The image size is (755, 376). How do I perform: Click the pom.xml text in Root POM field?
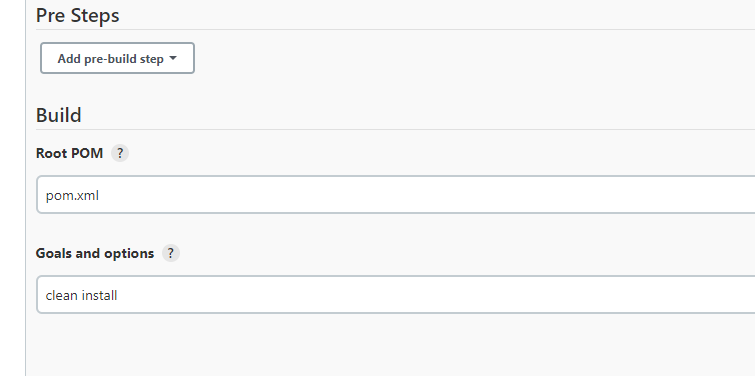pyautogui.click(x=72, y=195)
